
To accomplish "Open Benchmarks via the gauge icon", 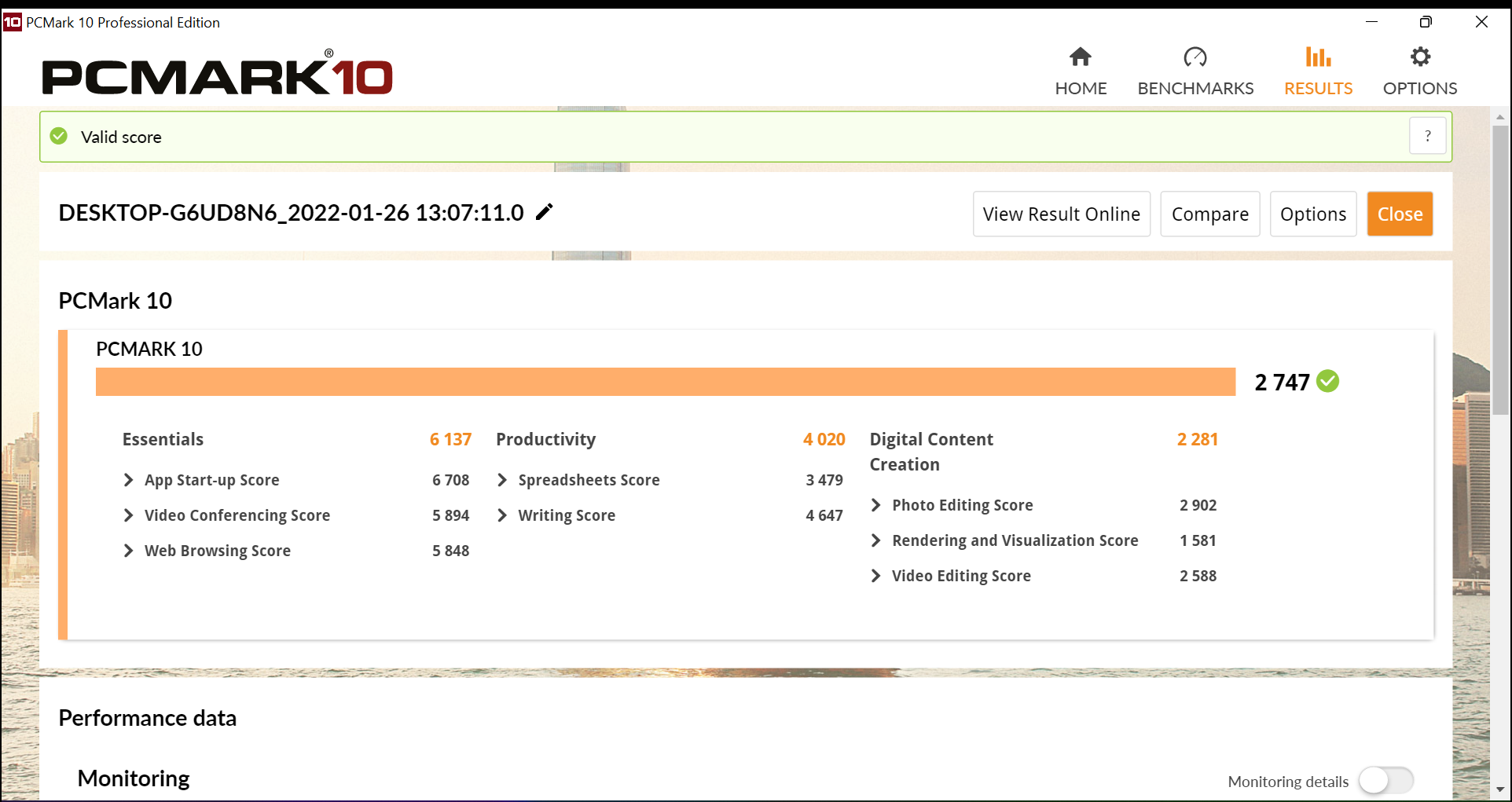I will point(1195,57).
